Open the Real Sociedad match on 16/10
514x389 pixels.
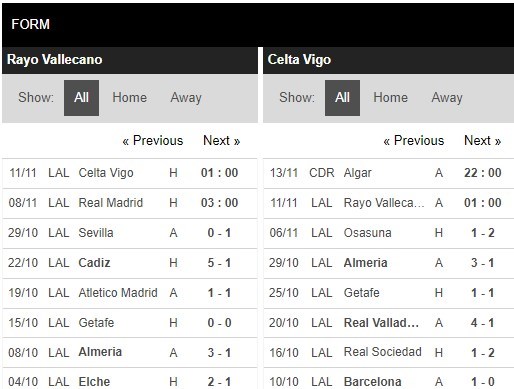[389, 353]
